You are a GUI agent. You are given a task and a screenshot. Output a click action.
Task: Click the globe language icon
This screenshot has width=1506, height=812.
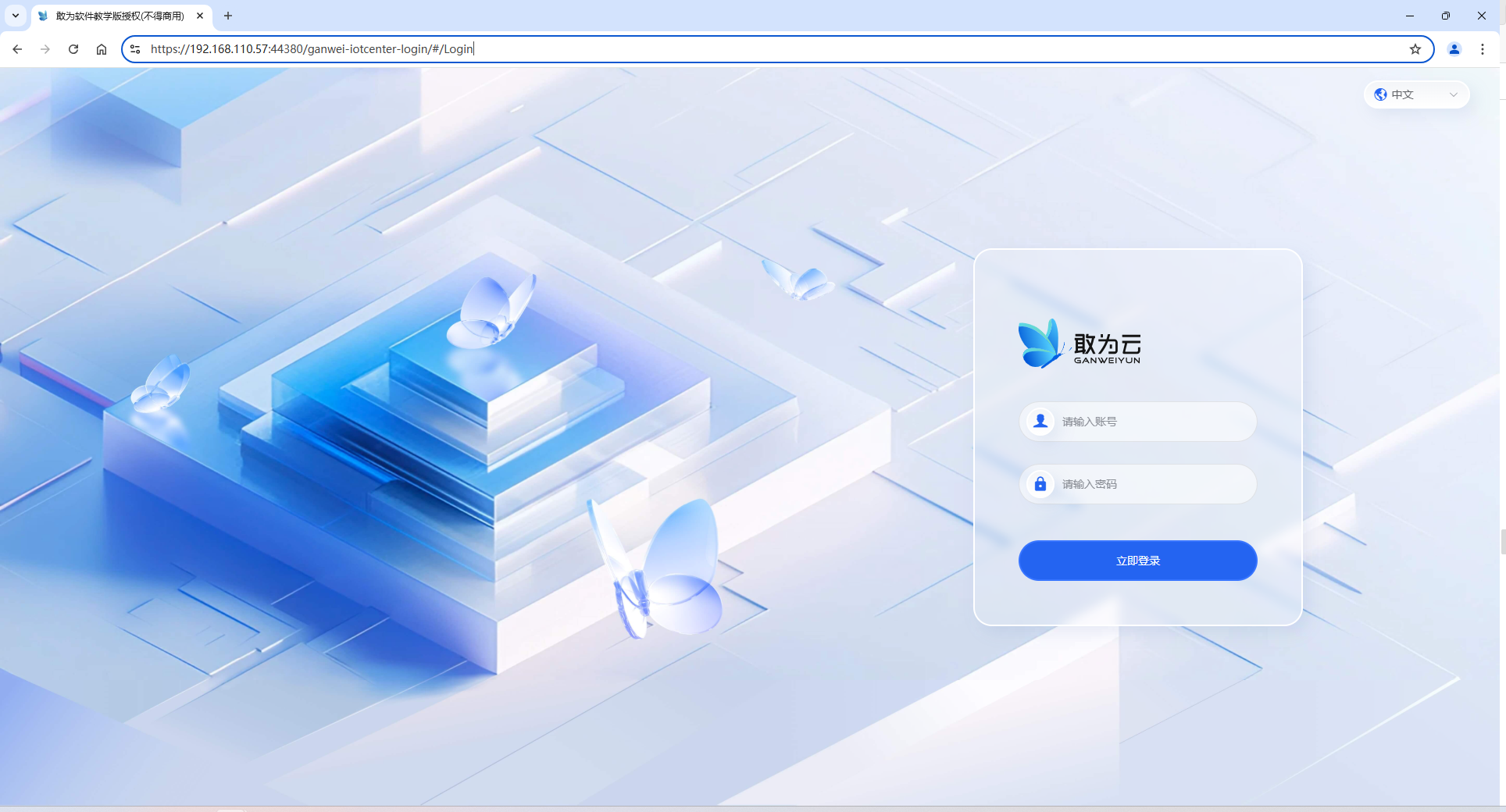tap(1380, 94)
